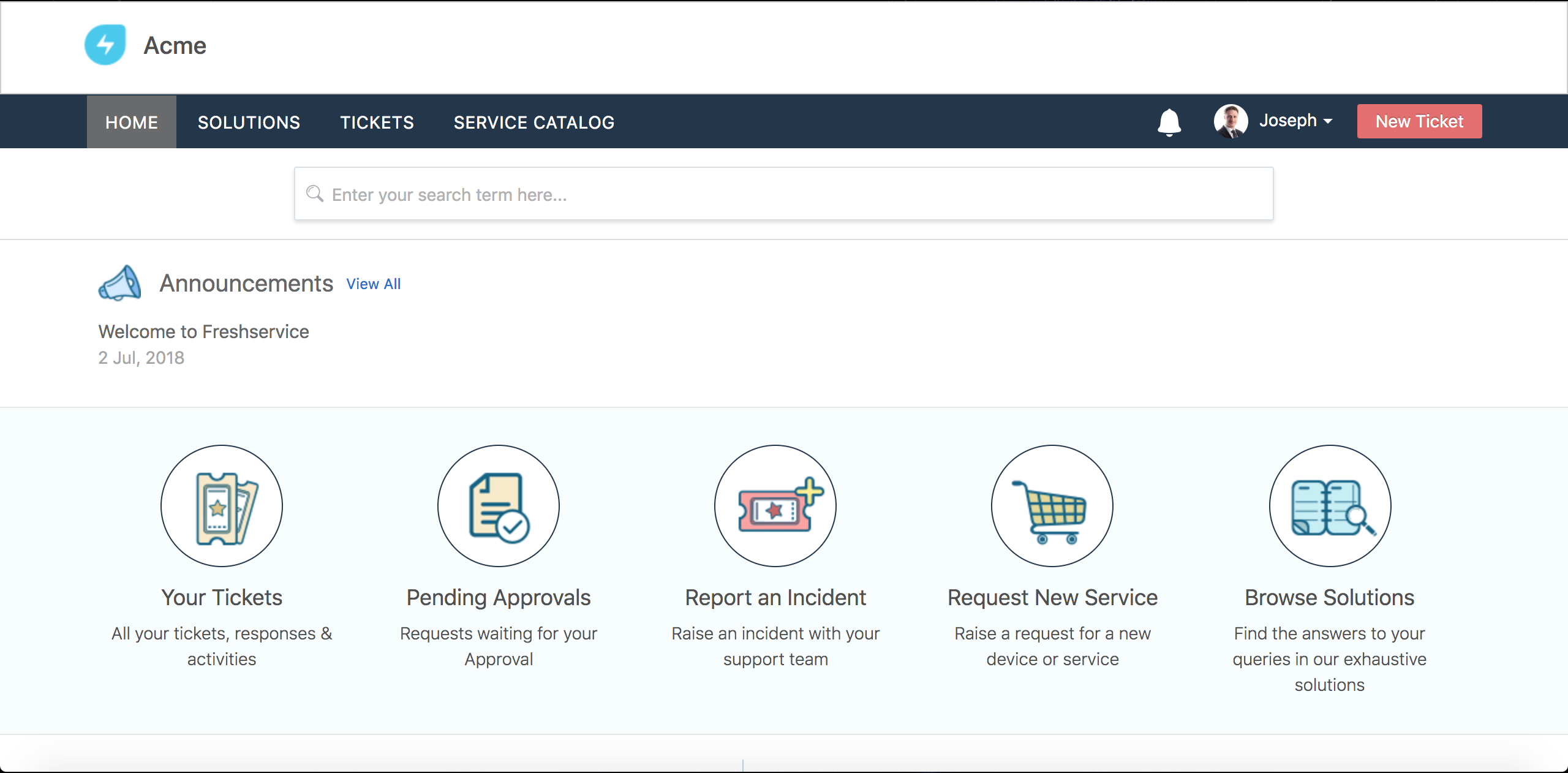
Task: Click the Announcements megaphone icon
Action: pyautogui.click(x=120, y=284)
